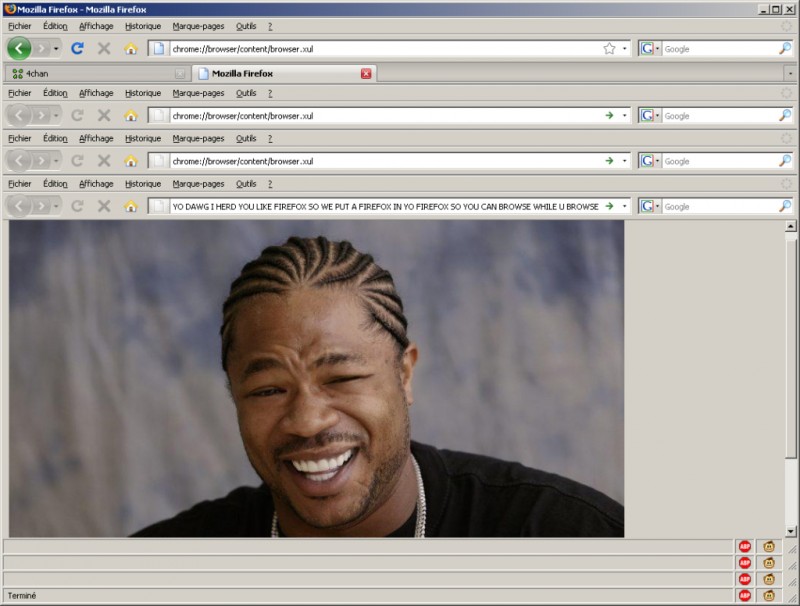Click the Terminé status text
This screenshot has height=606, width=800.
point(22,595)
